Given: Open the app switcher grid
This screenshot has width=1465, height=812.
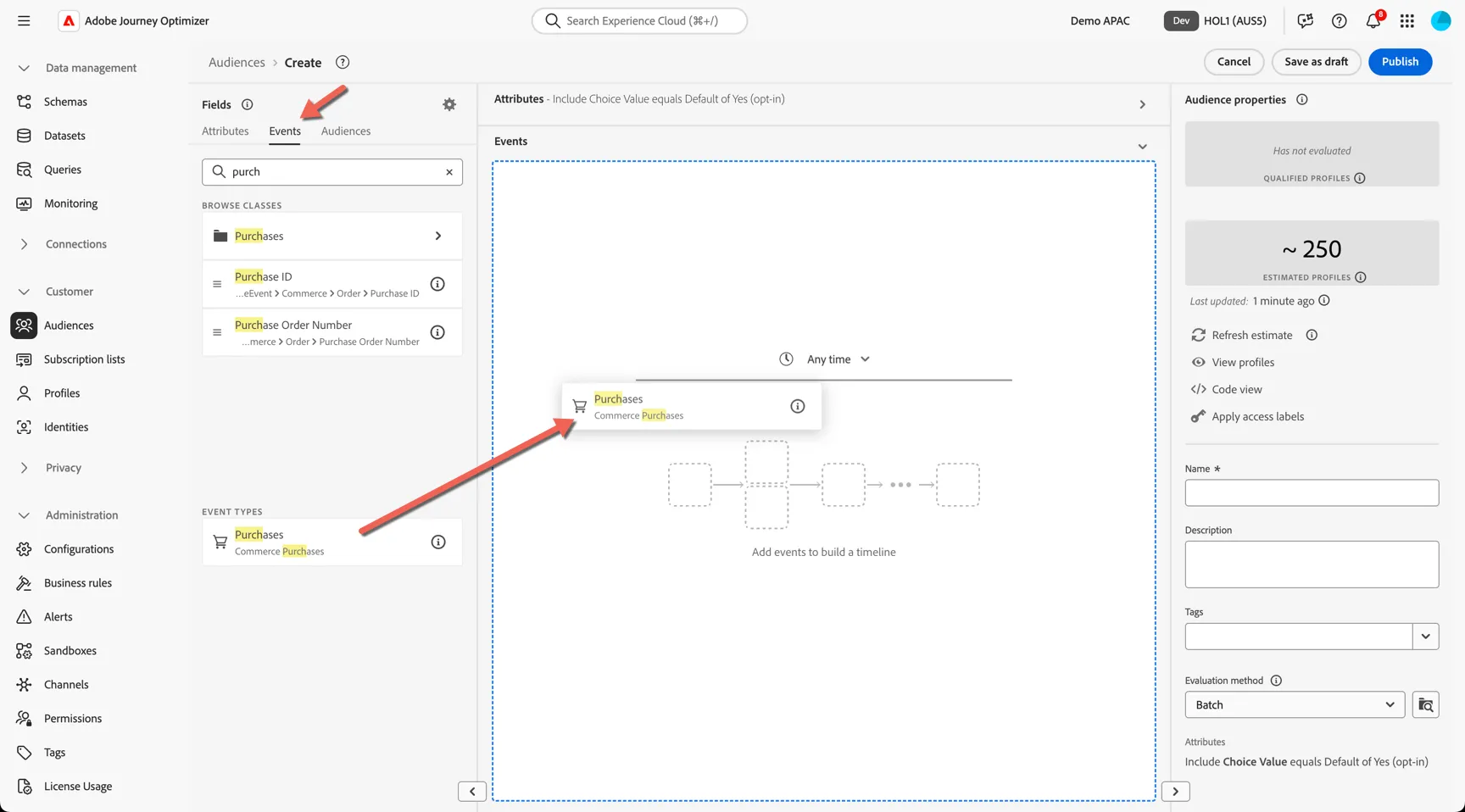Looking at the screenshot, I should click(1407, 20).
